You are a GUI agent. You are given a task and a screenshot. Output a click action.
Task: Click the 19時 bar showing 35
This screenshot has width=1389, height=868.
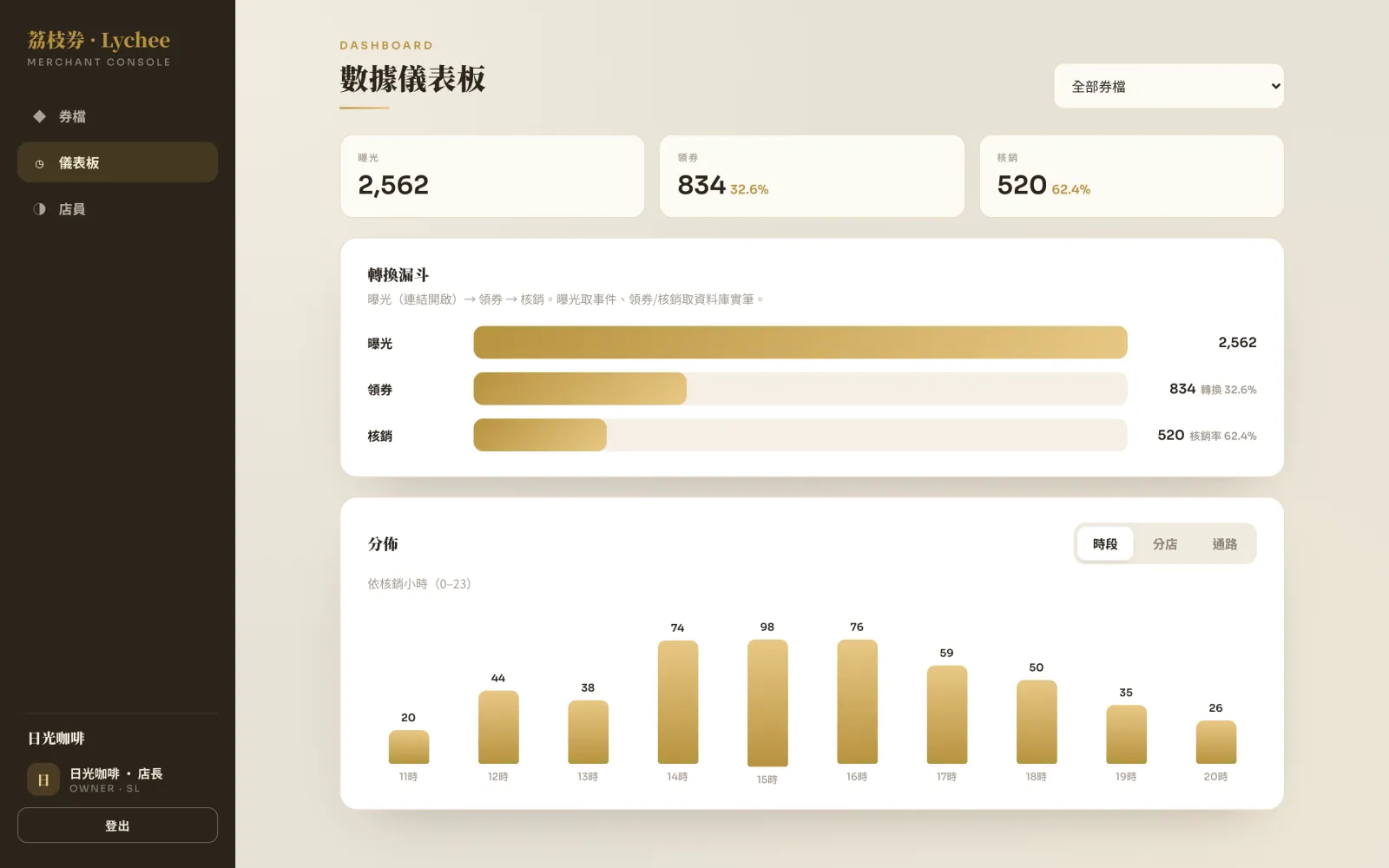1126,734
